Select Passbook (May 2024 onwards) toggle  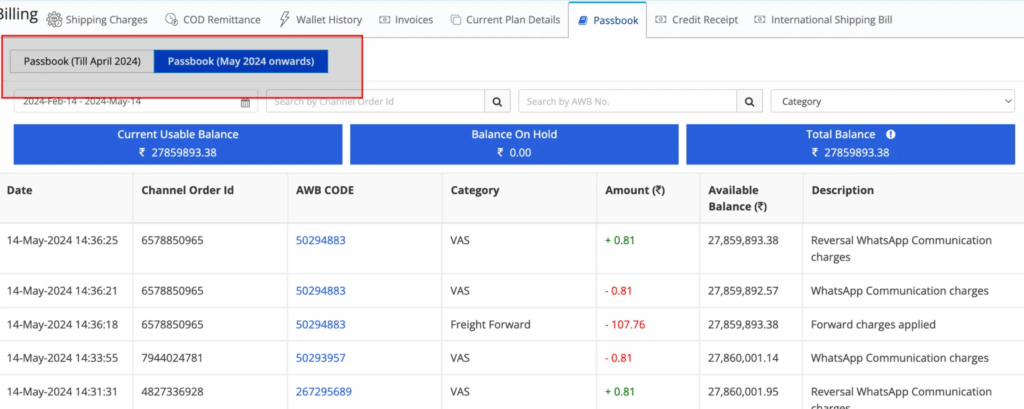pyautogui.click(x=241, y=61)
